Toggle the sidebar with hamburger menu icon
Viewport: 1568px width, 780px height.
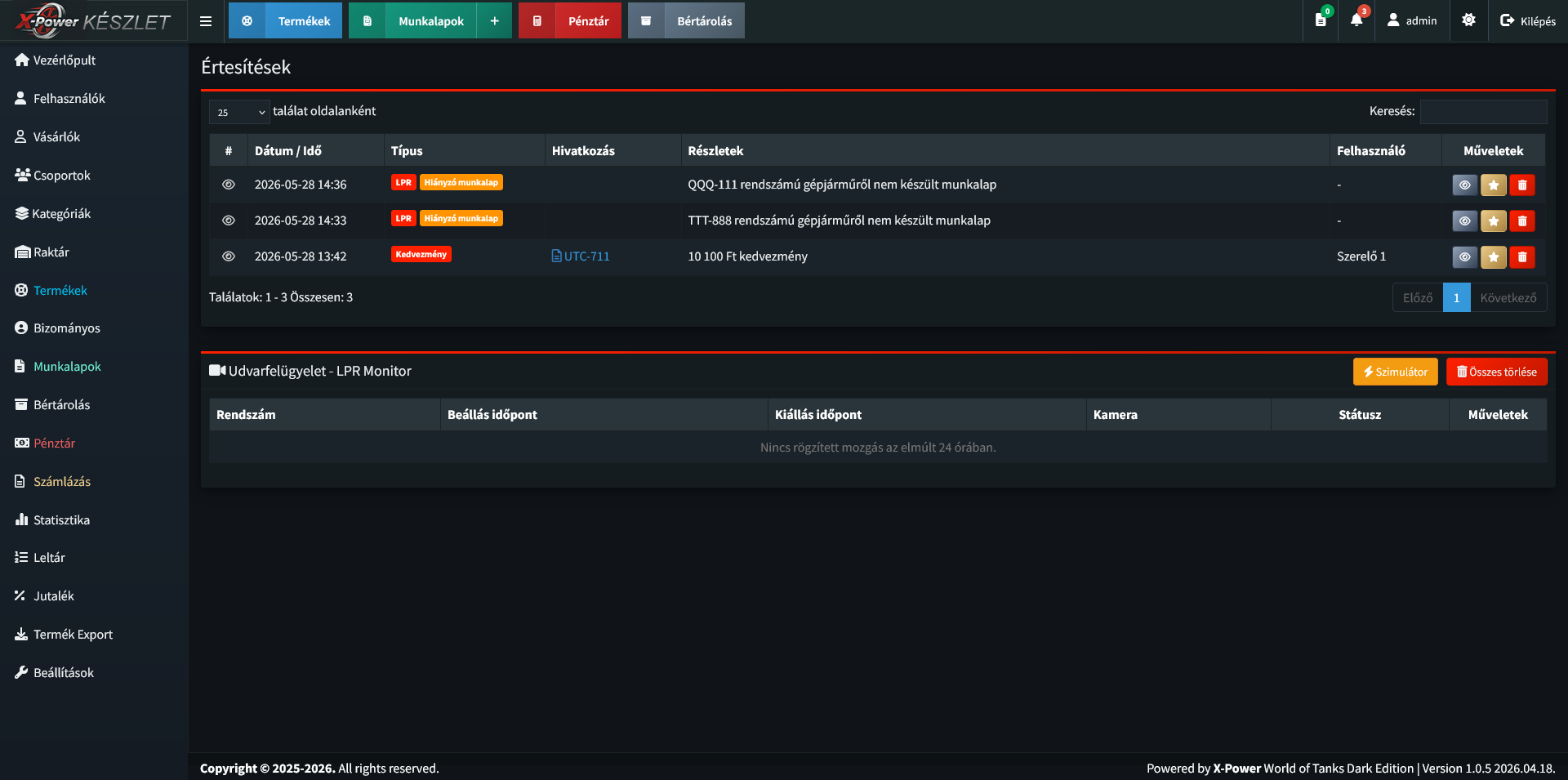point(206,21)
